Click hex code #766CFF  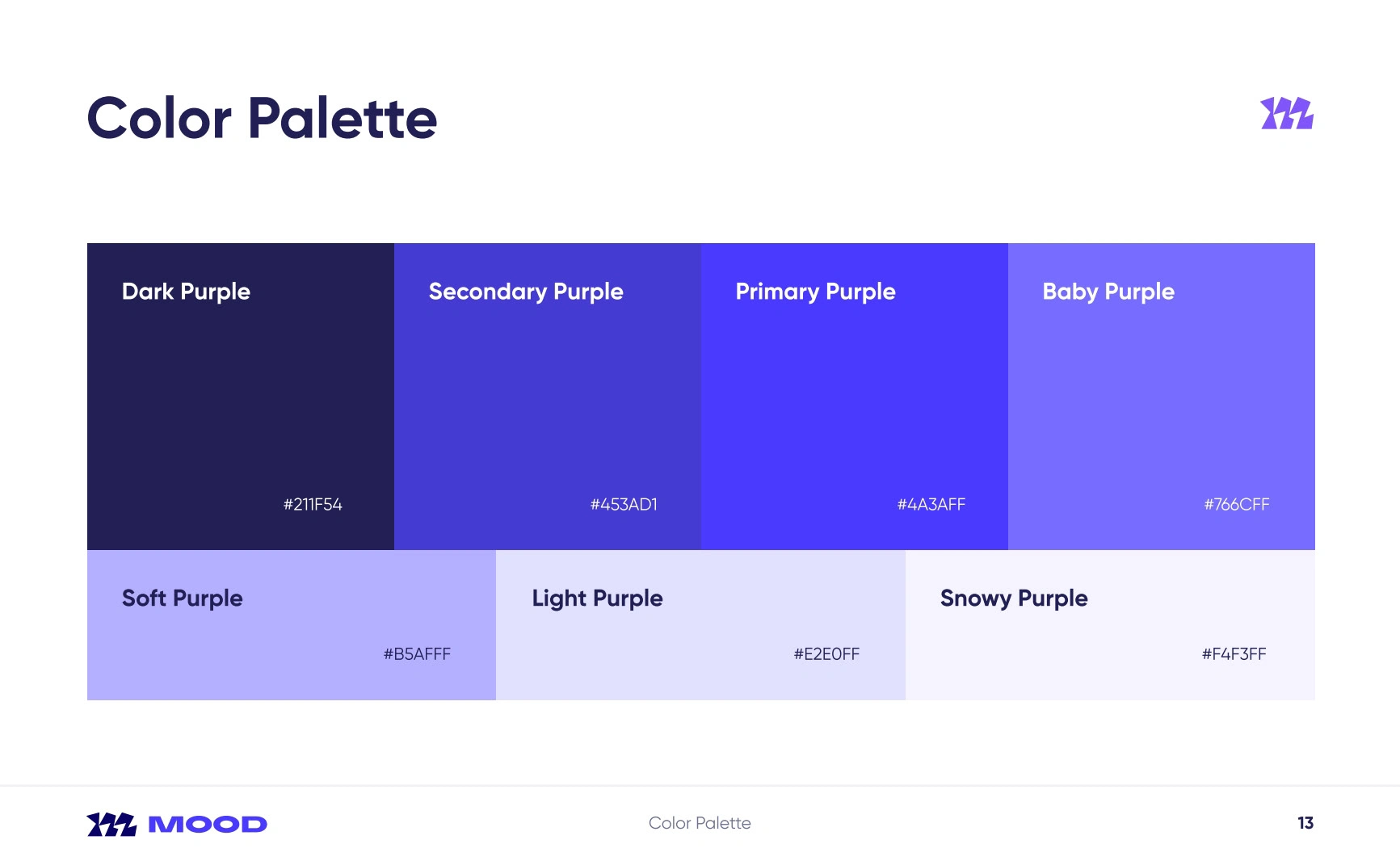(1237, 505)
